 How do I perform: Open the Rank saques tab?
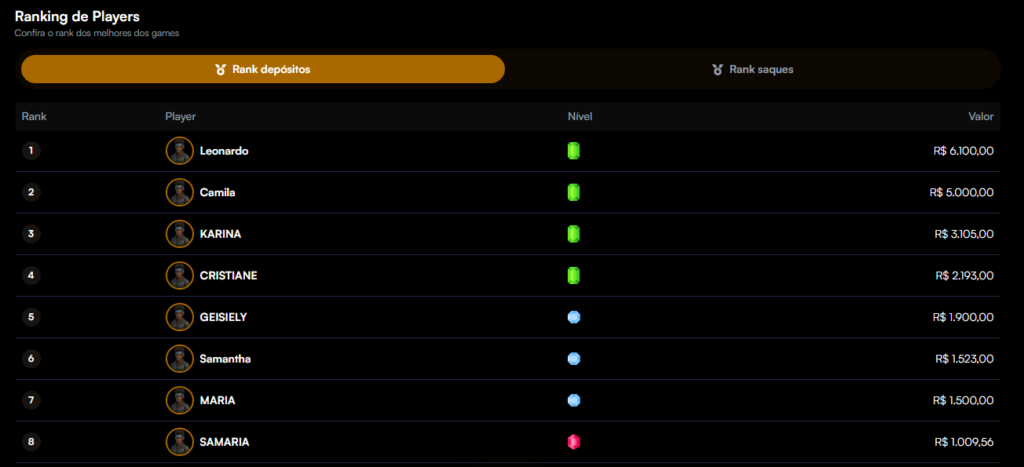(x=752, y=69)
